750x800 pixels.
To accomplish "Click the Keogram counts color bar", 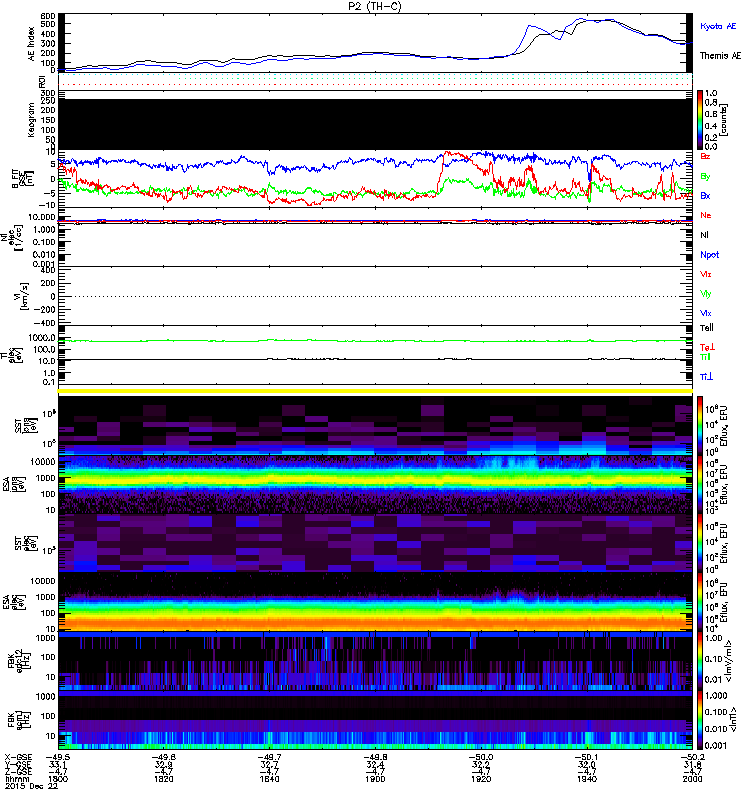I will point(699,120).
